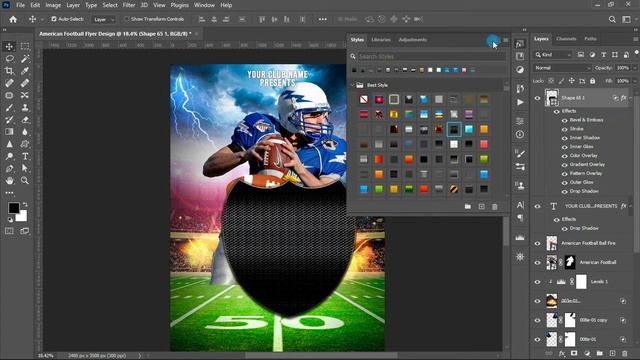Select the Hand tool
The width and height of the screenshot is (640, 360).
tap(9, 180)
